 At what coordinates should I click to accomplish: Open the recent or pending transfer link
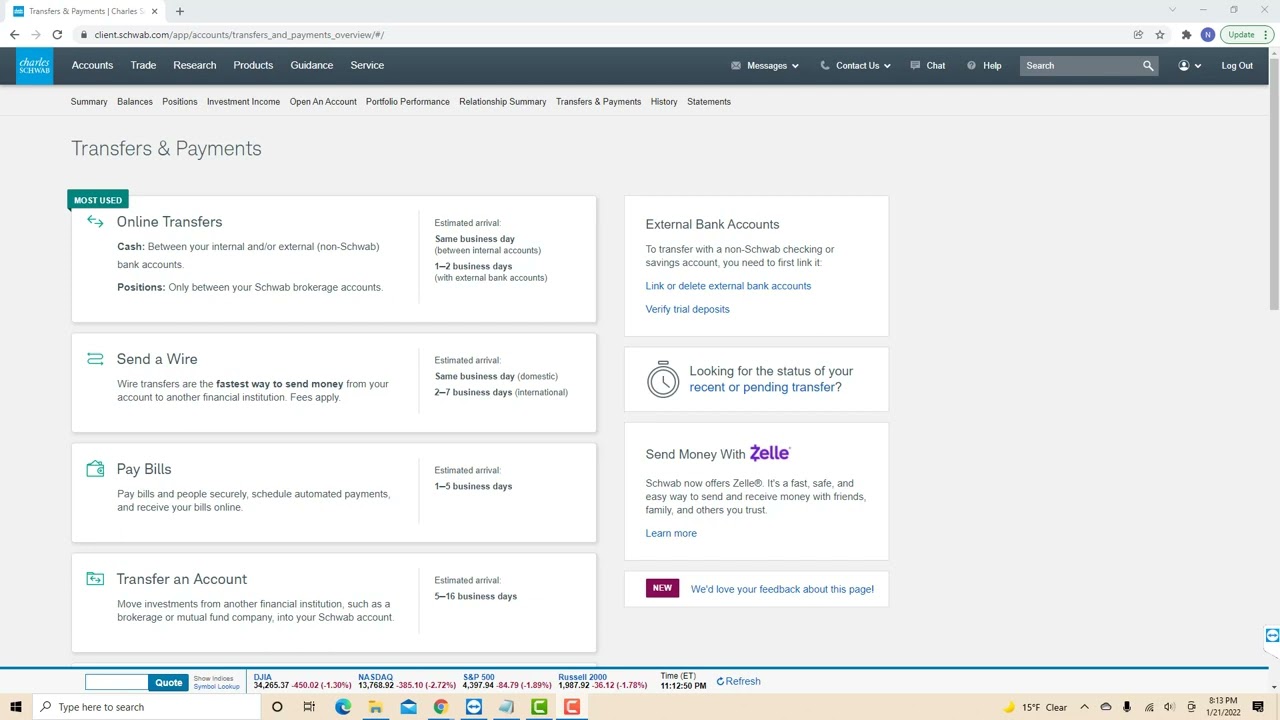click(765, 387)
